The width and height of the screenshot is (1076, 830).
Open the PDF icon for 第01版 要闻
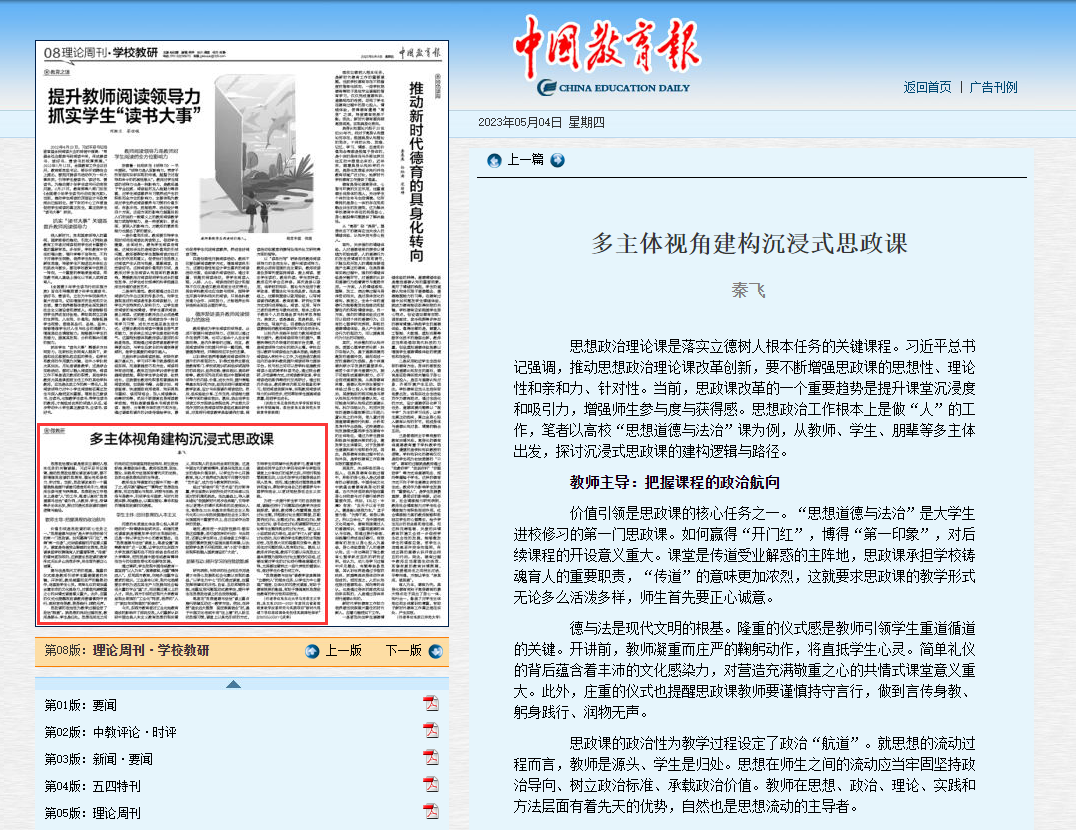(x=431, y=704)
